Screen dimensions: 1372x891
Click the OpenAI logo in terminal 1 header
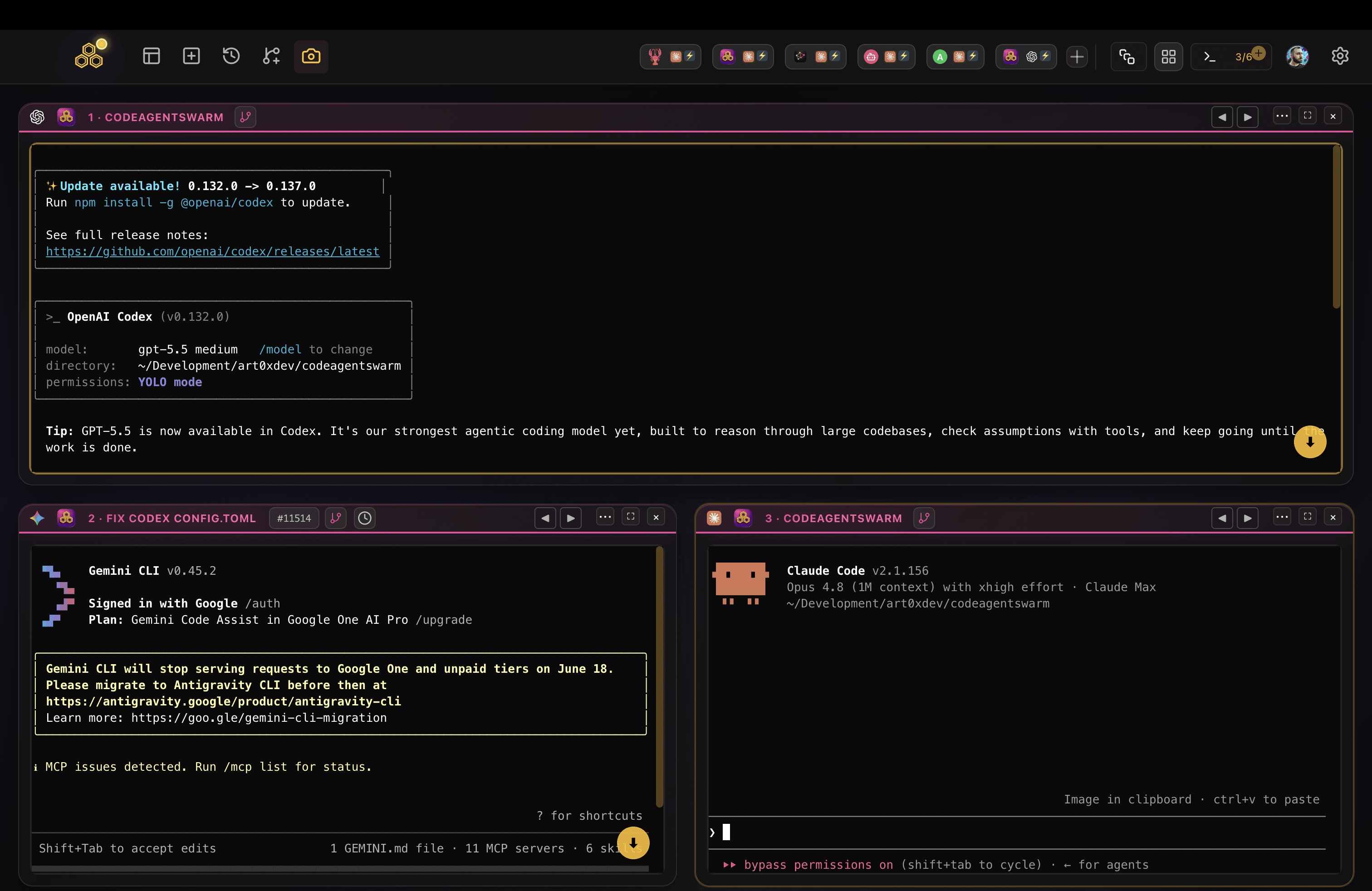click(38, 117)
